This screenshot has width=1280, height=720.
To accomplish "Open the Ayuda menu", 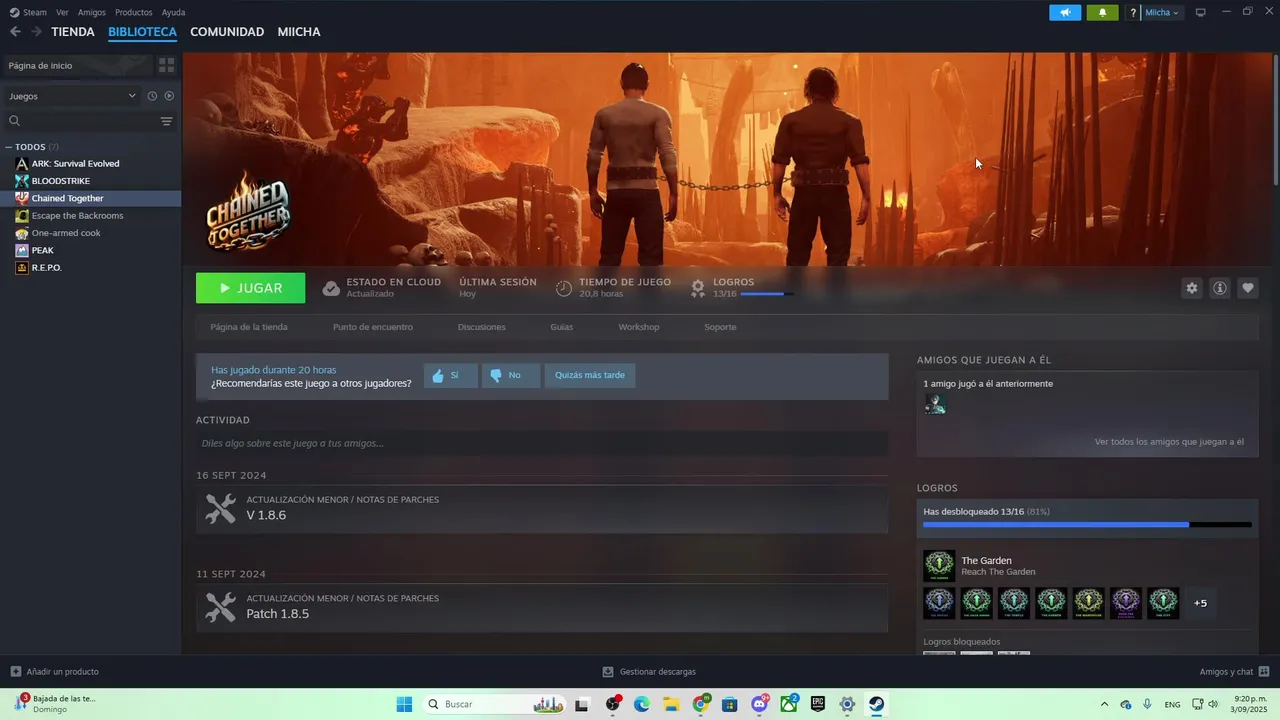I will click(x=174, y=12).
